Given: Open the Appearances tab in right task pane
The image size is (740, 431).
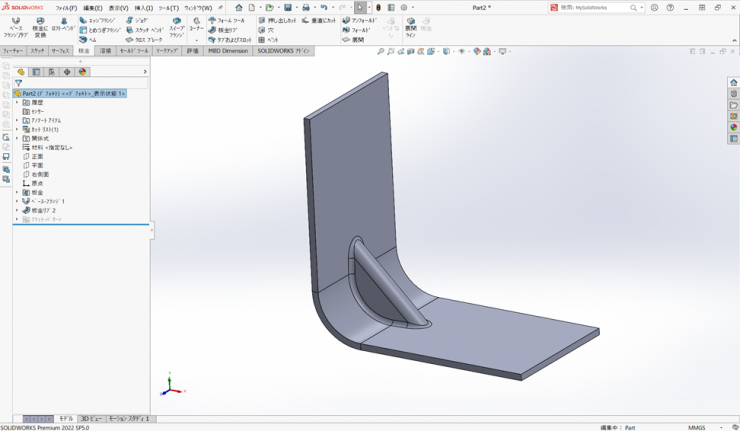Looking at the screenshot, I should 734,127.
